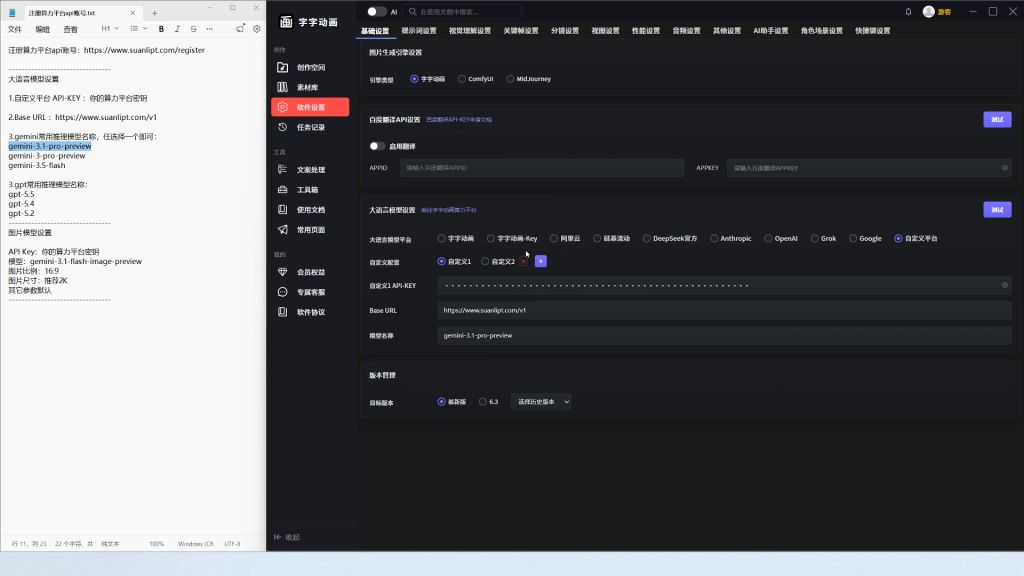Open the H1 heading dropdown in Notepad
1024x576 pixels.
pyautogui.click(x=110, y=29)
